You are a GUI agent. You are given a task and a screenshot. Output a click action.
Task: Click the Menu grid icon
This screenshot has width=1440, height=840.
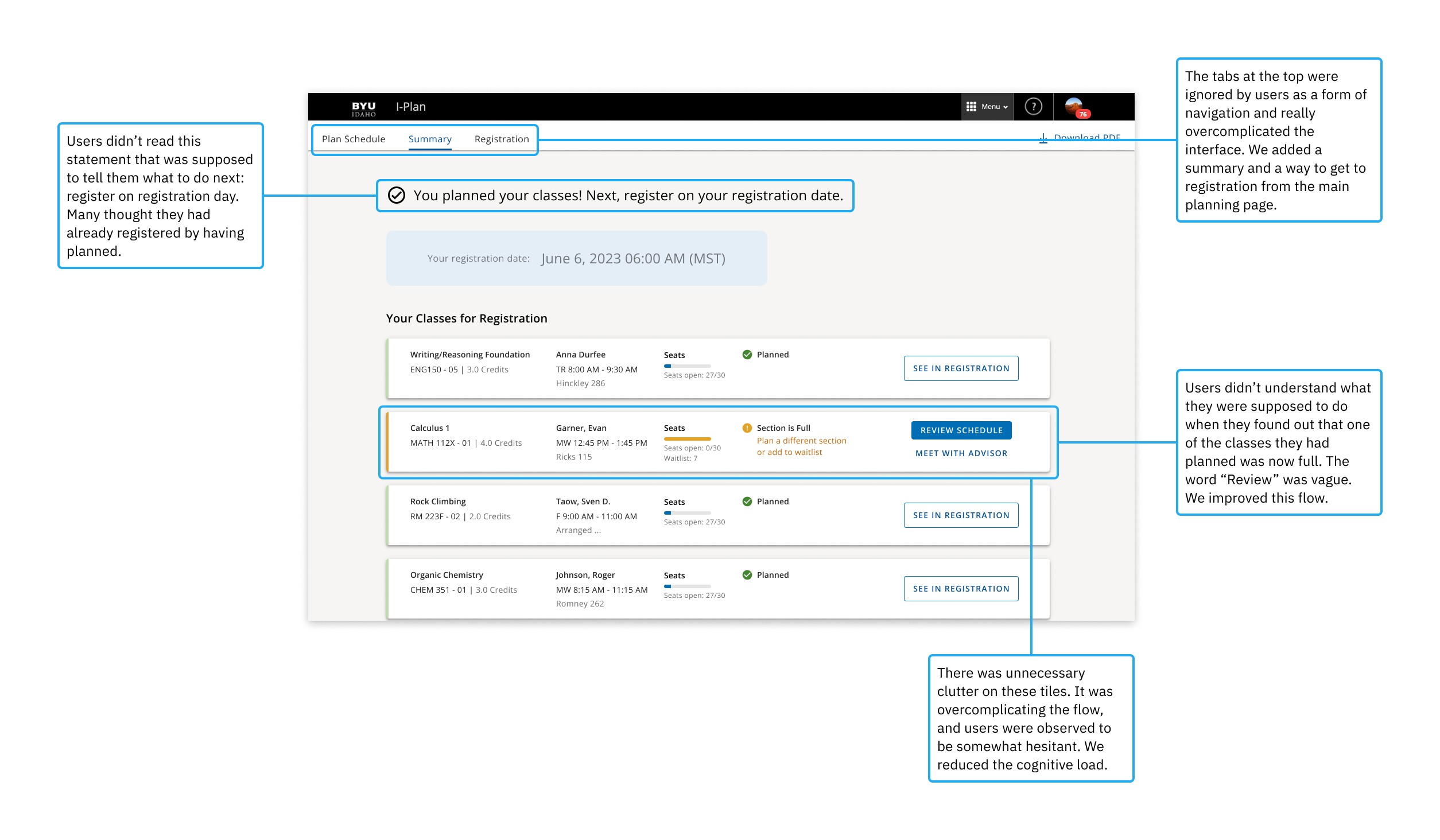[971, 107]
